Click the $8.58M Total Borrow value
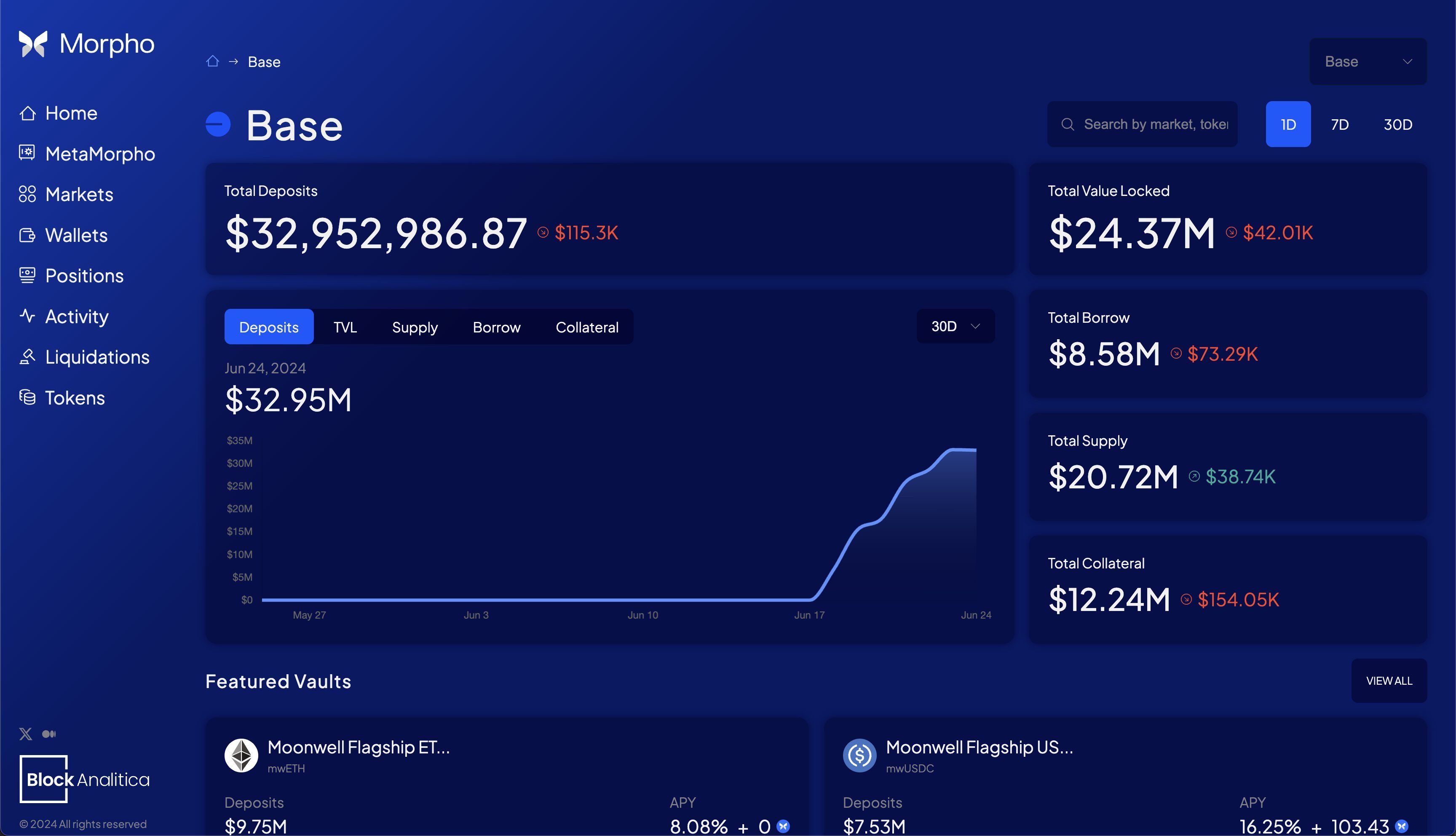 [x=1104, y=354]
